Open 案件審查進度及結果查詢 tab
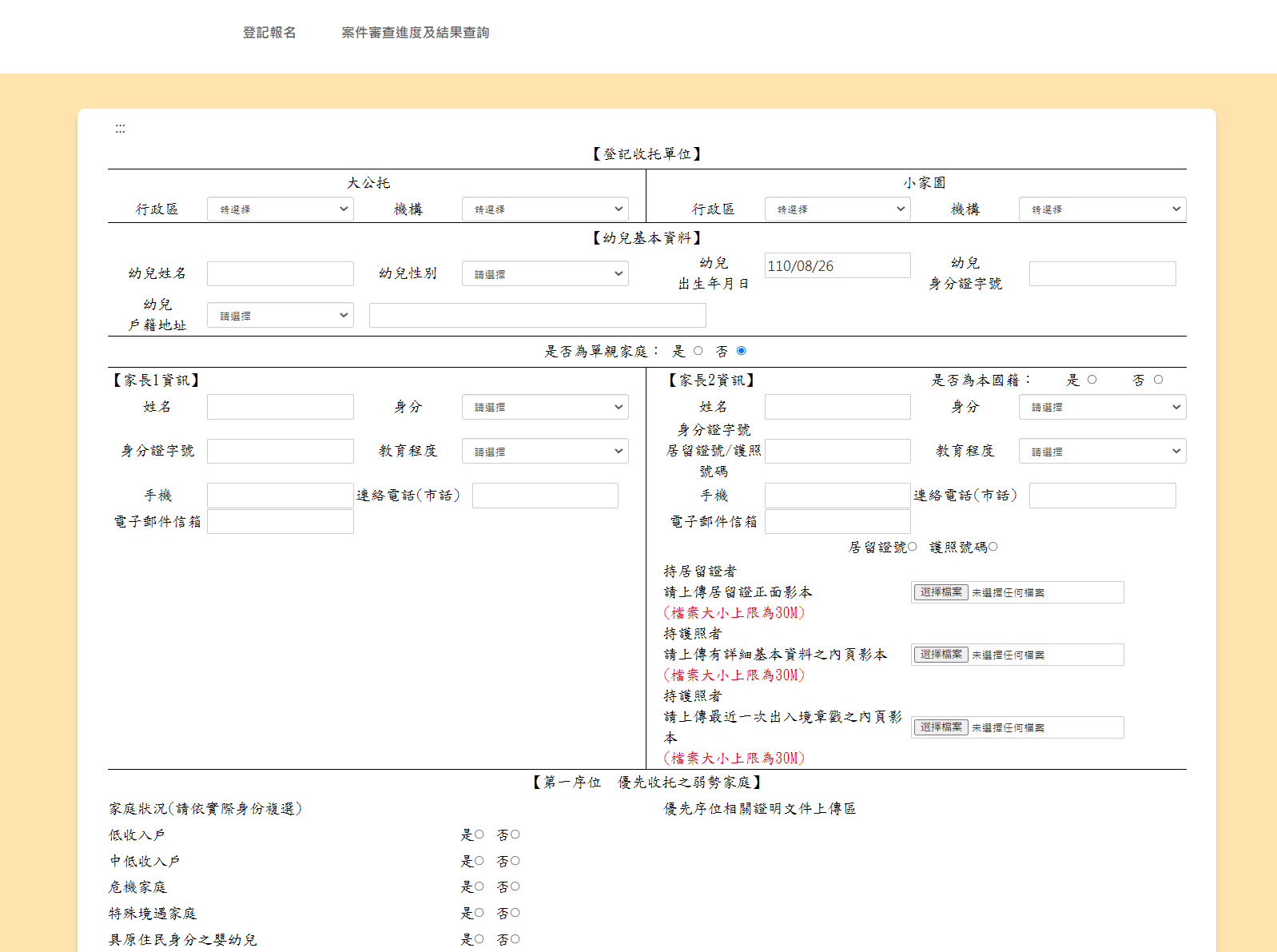Screen dimensions: 1277x952 click(415, 33)
